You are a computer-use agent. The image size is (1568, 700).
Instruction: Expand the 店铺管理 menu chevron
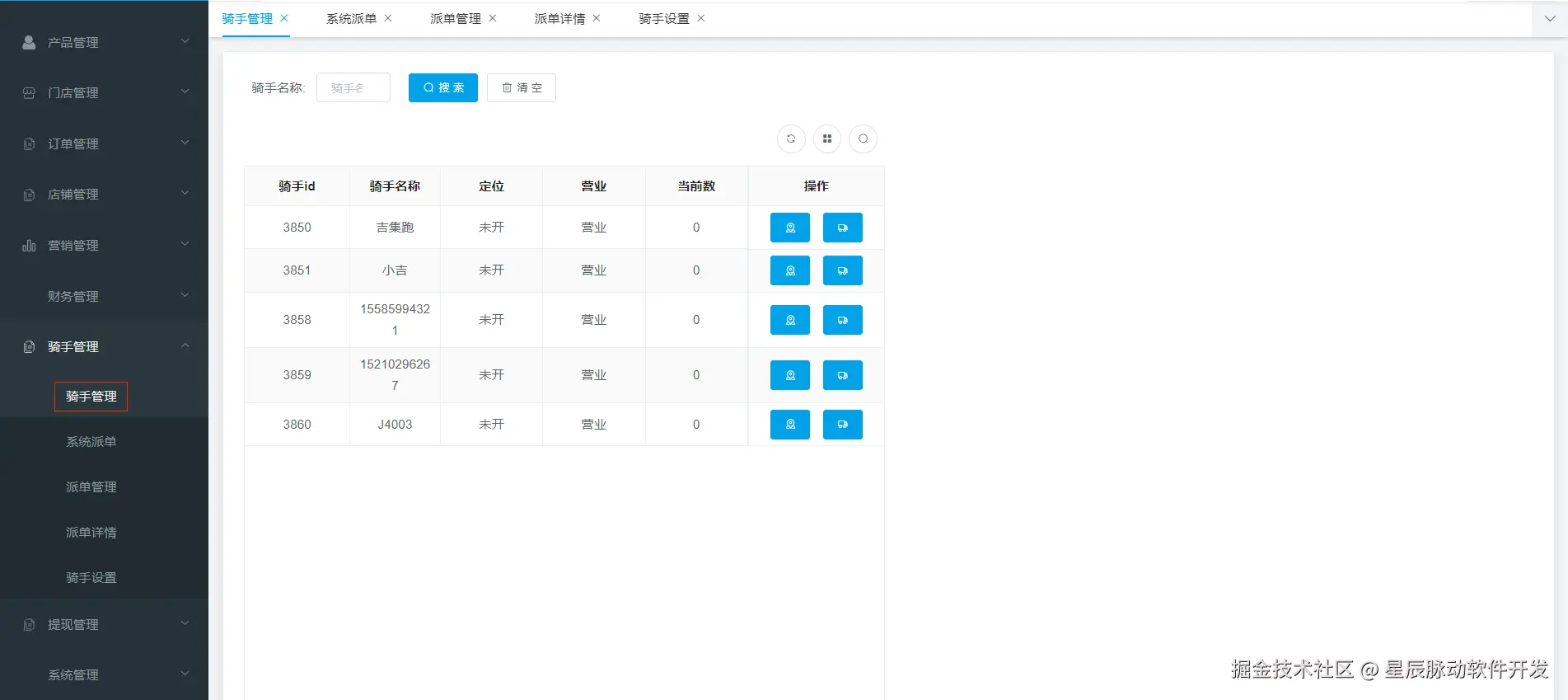(185, 193)
